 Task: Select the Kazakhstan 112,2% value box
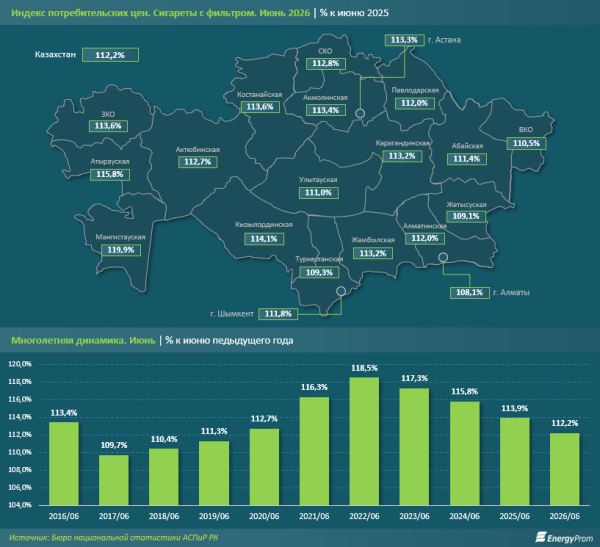pyautogui.click(x=110, y=55)
